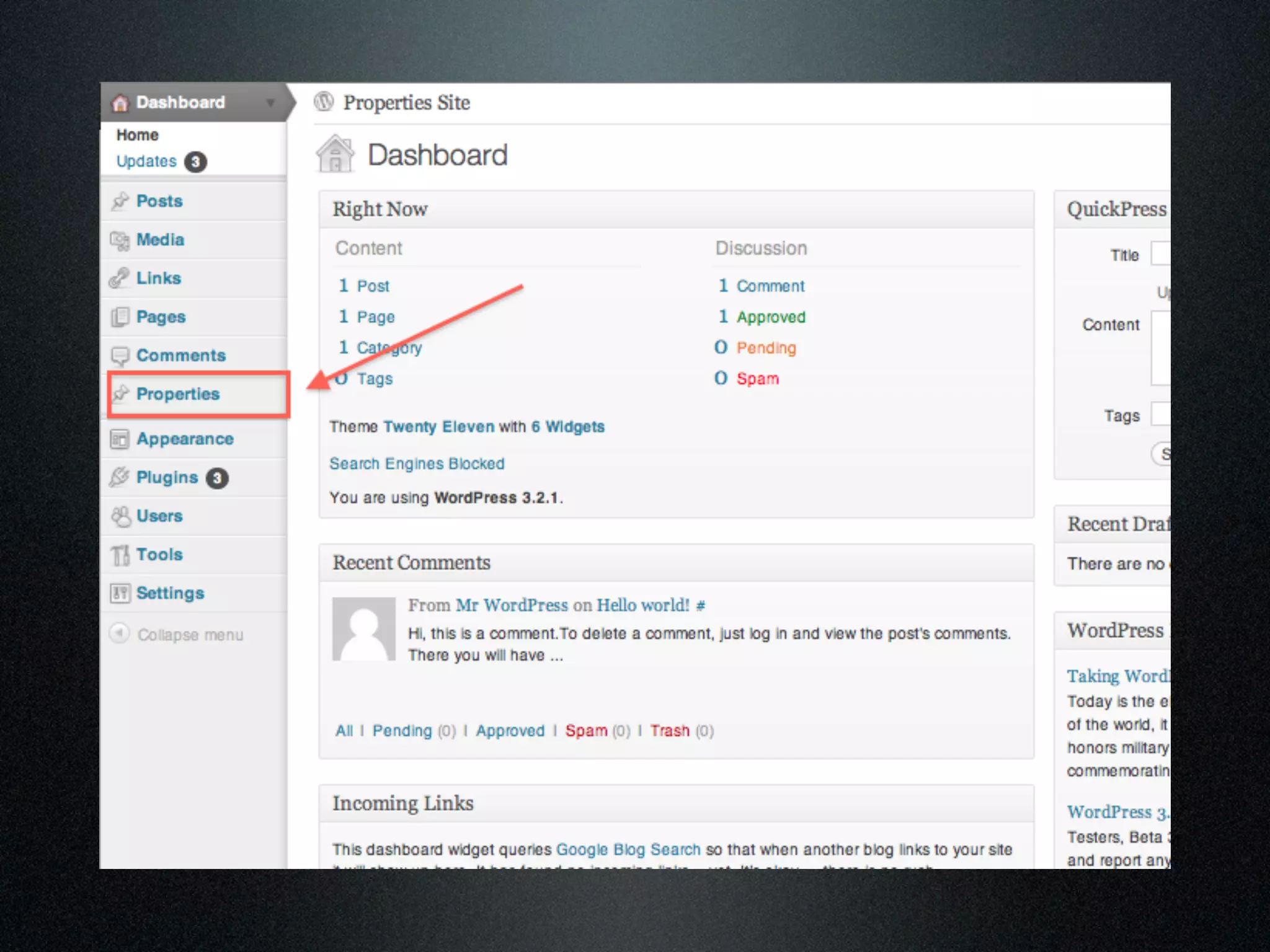
Task: Click the QuickPress Title input field
Action: click(1160, 254)
